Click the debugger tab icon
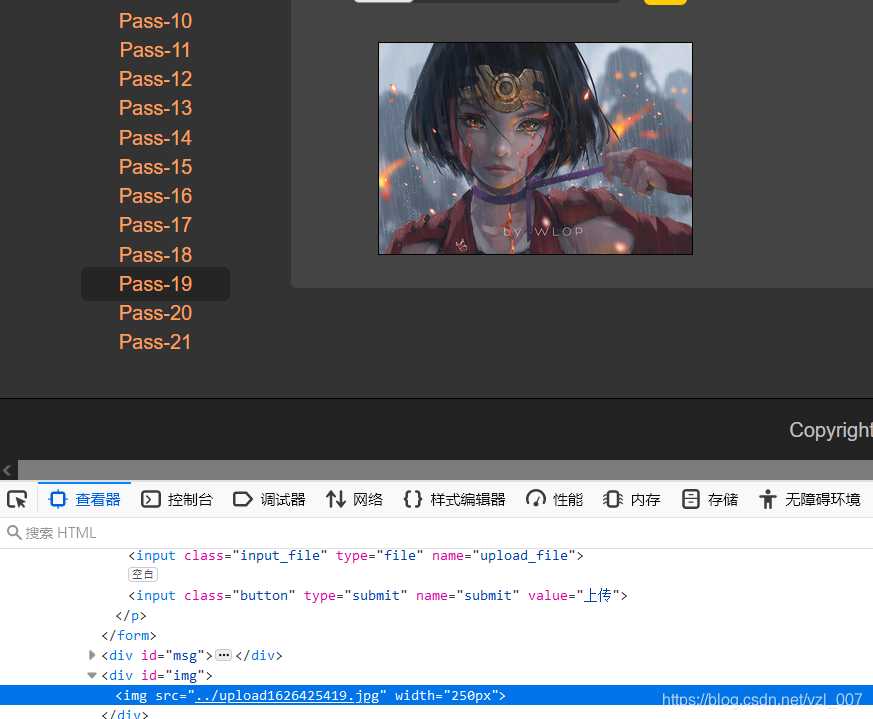The height and width of the screenshot is (719, 873). coord(242,499)
